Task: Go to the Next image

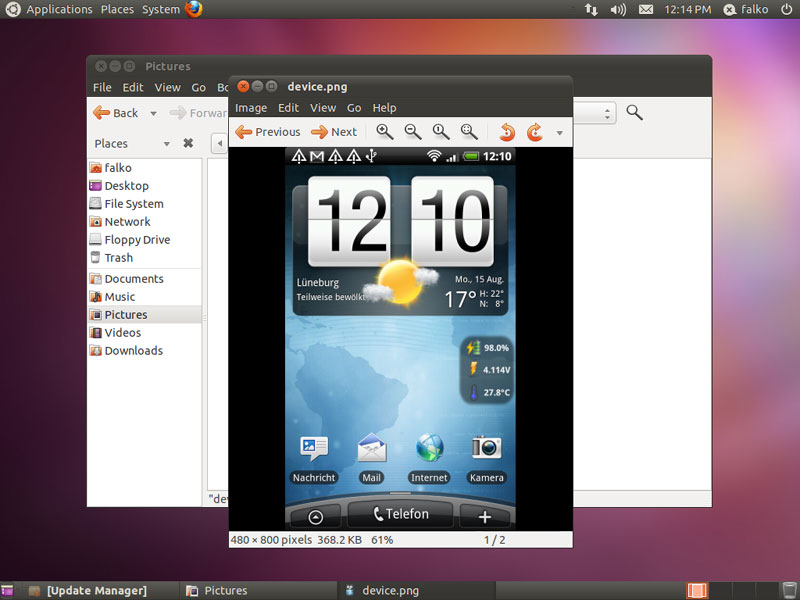Action: [334, 132]
